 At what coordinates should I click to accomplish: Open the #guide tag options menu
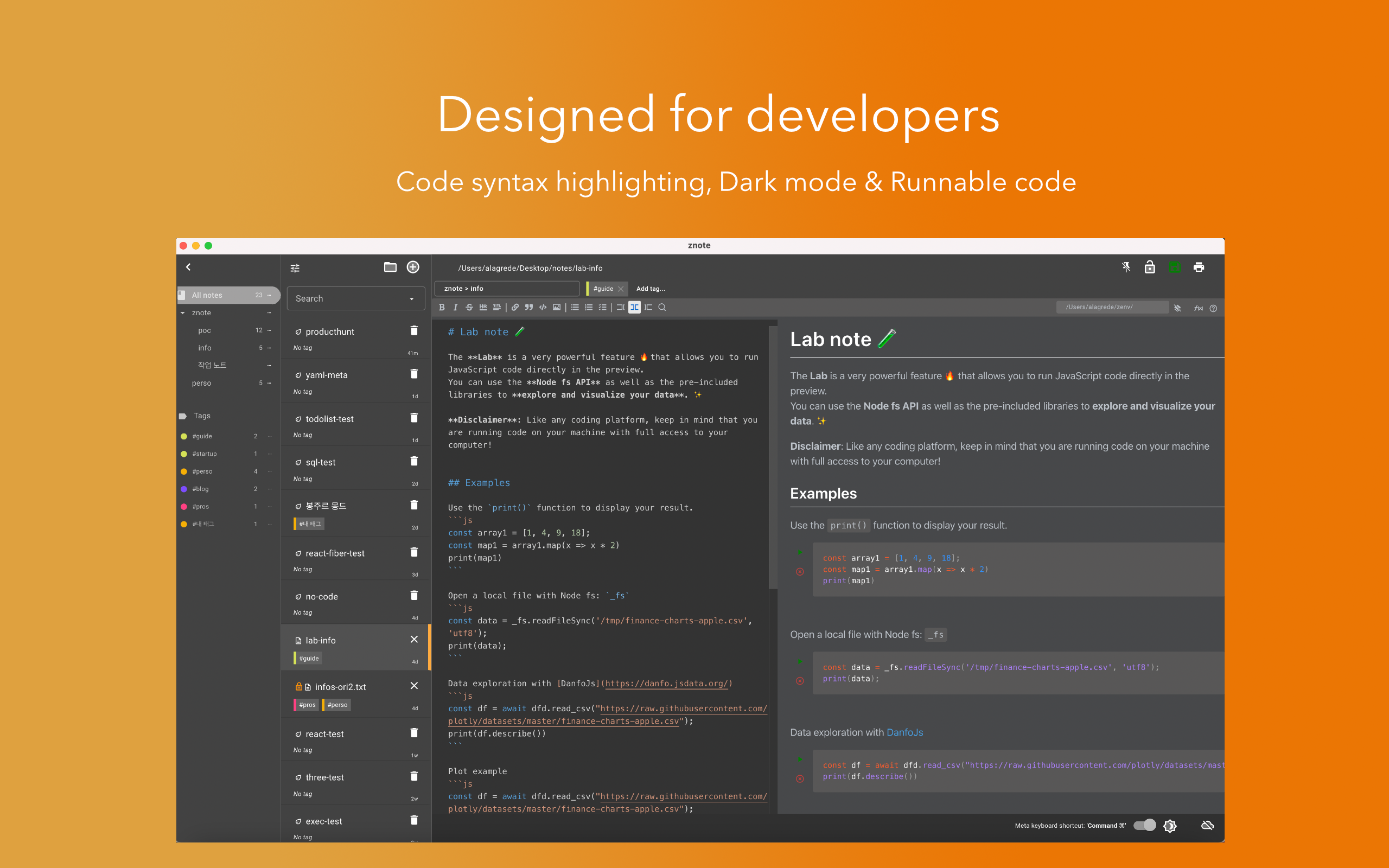pos(269,436)
